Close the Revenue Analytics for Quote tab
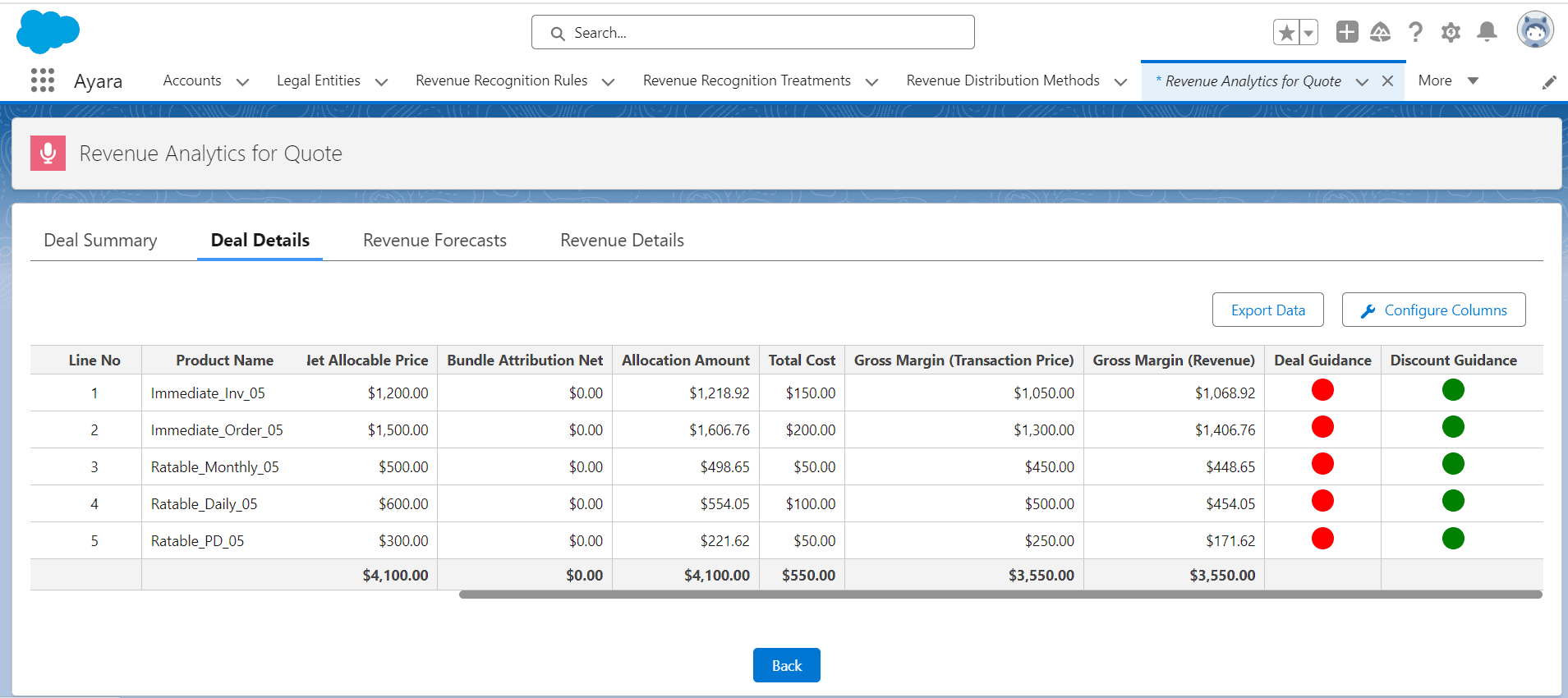Screen dimensions: 1568x698 coord(1387,80)
